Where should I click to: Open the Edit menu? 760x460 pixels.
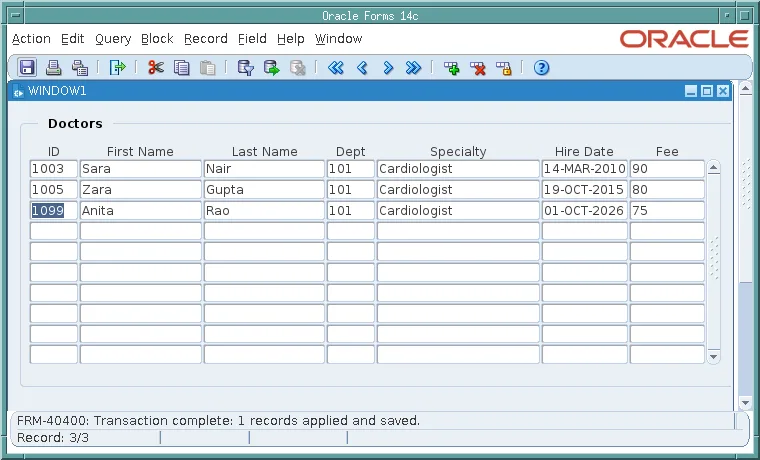[x=73, y=39]
